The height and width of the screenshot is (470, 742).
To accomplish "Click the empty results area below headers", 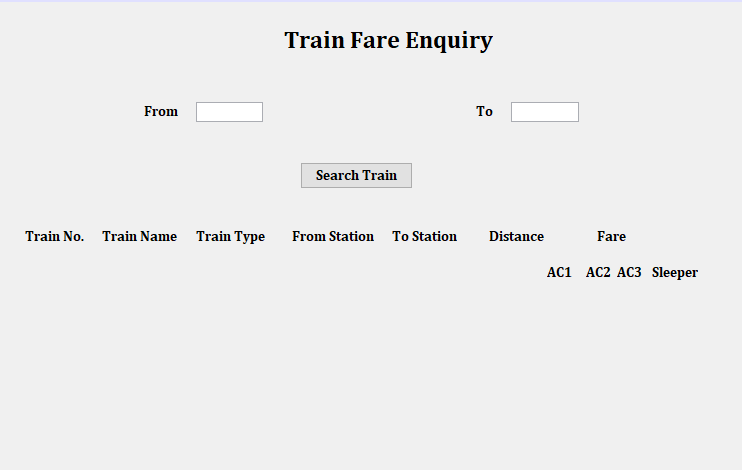I will tap(371, 376).
